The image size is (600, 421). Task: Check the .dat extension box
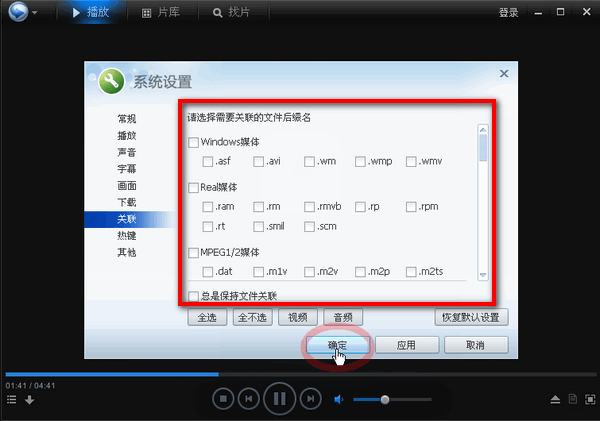click(207, 272)
